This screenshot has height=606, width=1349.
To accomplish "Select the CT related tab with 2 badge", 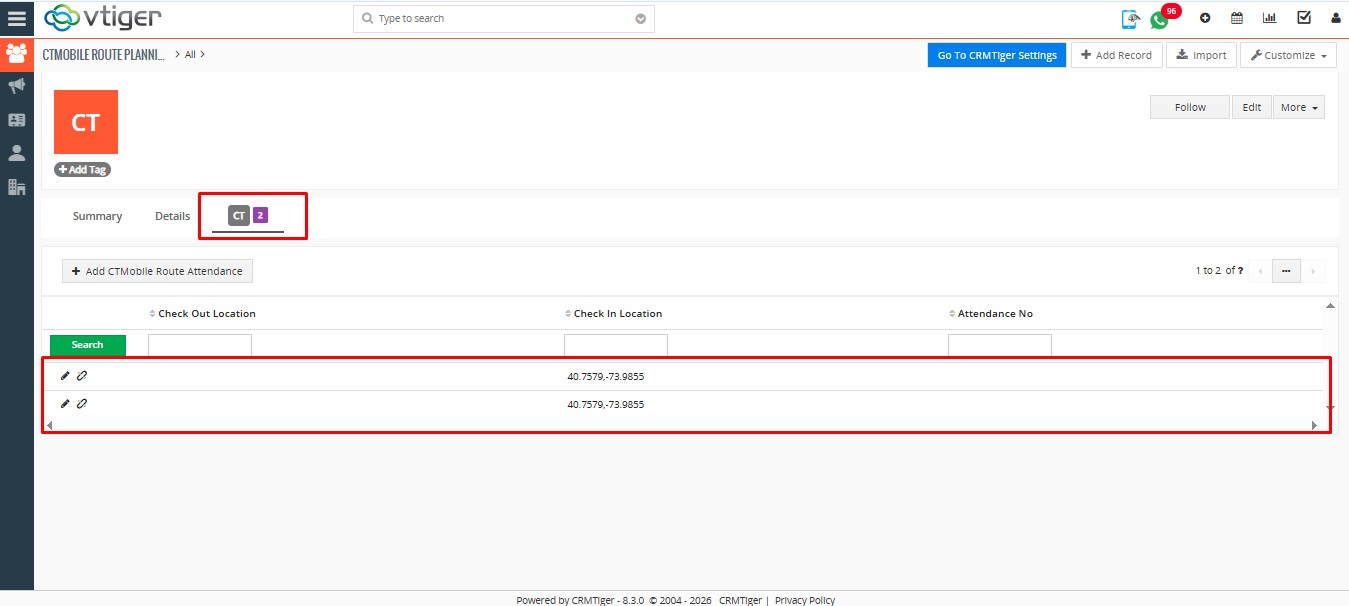I will pyautogui.click(x=248, y=216).
